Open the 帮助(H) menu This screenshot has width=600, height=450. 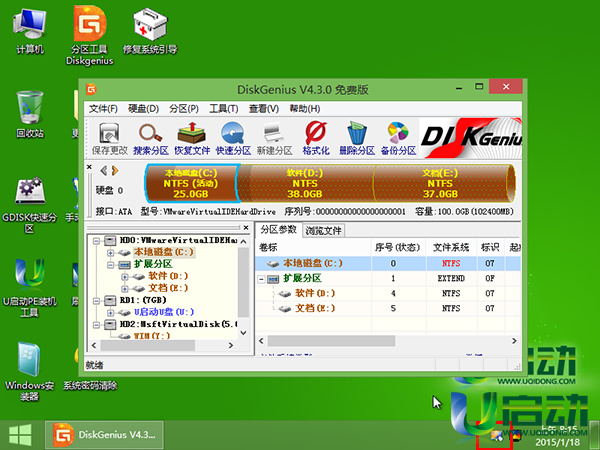(305, 109)
